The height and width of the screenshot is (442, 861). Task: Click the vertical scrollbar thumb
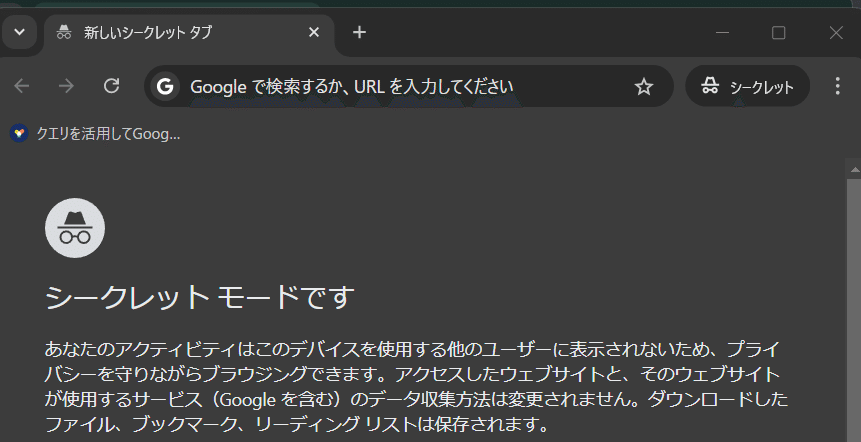pyautogui.click(x=854, y=310)
